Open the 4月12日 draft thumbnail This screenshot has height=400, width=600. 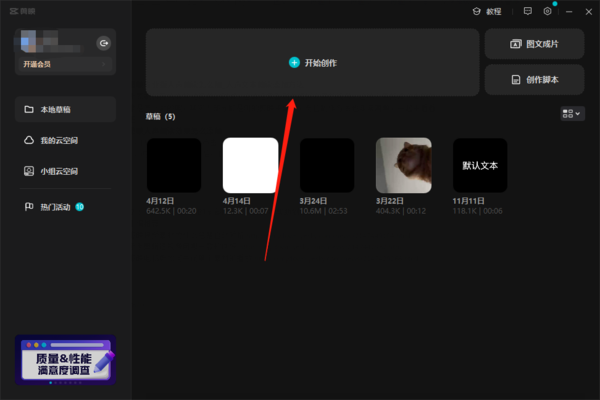174,165
